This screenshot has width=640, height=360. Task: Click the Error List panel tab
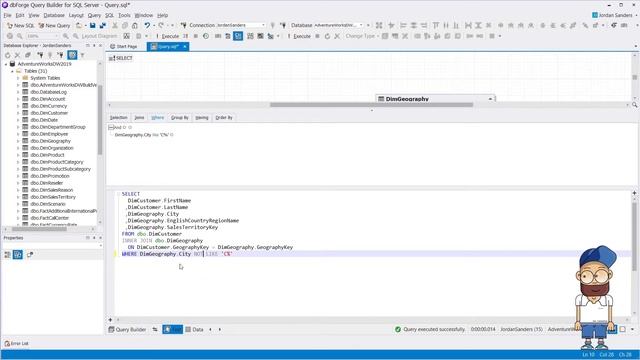point(16,344)
